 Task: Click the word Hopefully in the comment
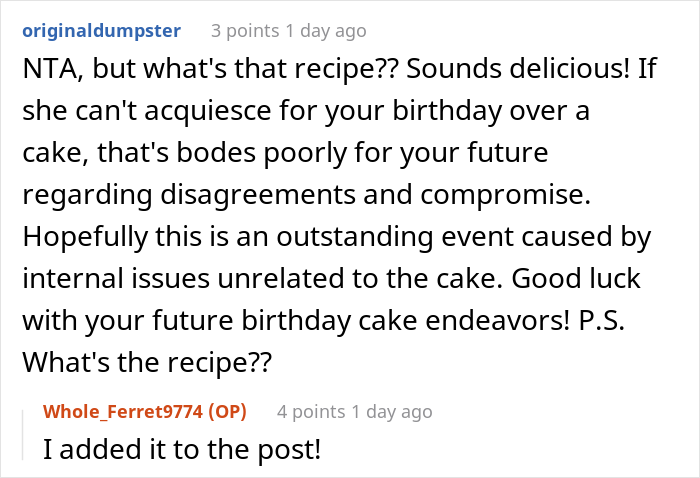click(85, 237)
